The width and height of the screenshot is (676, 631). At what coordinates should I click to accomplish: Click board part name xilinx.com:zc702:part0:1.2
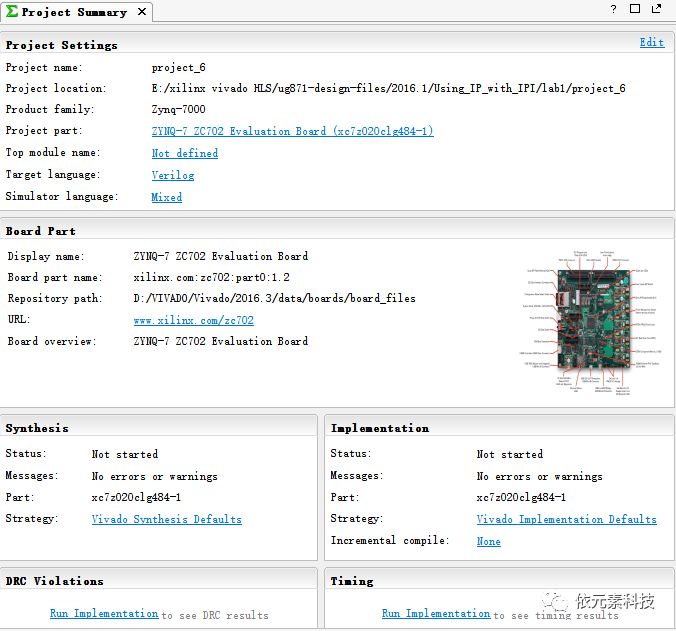click(x=211, y=277)
